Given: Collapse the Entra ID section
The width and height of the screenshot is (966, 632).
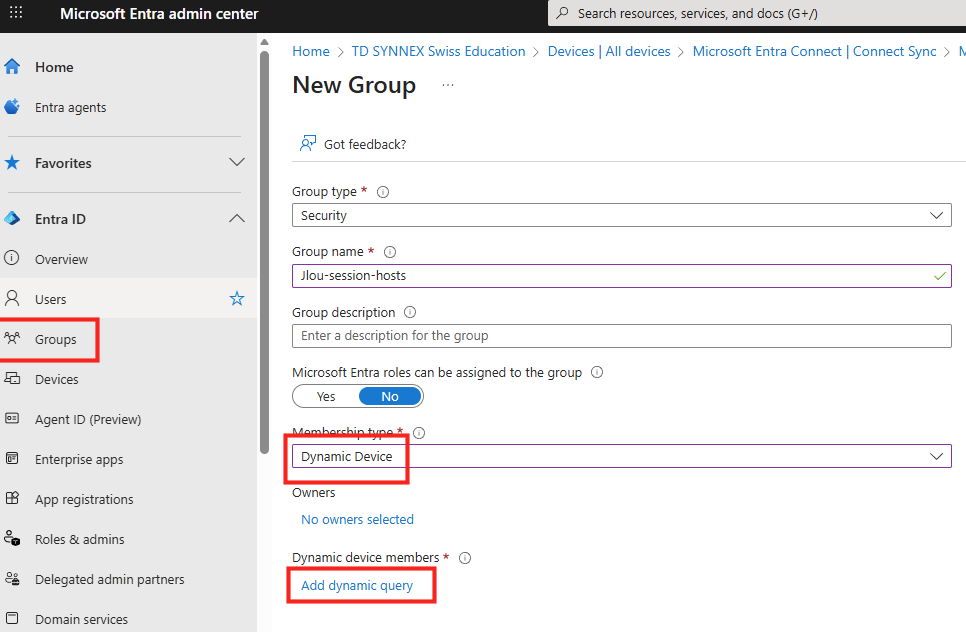Looking at the screenshot, I should tap(237, 218).
